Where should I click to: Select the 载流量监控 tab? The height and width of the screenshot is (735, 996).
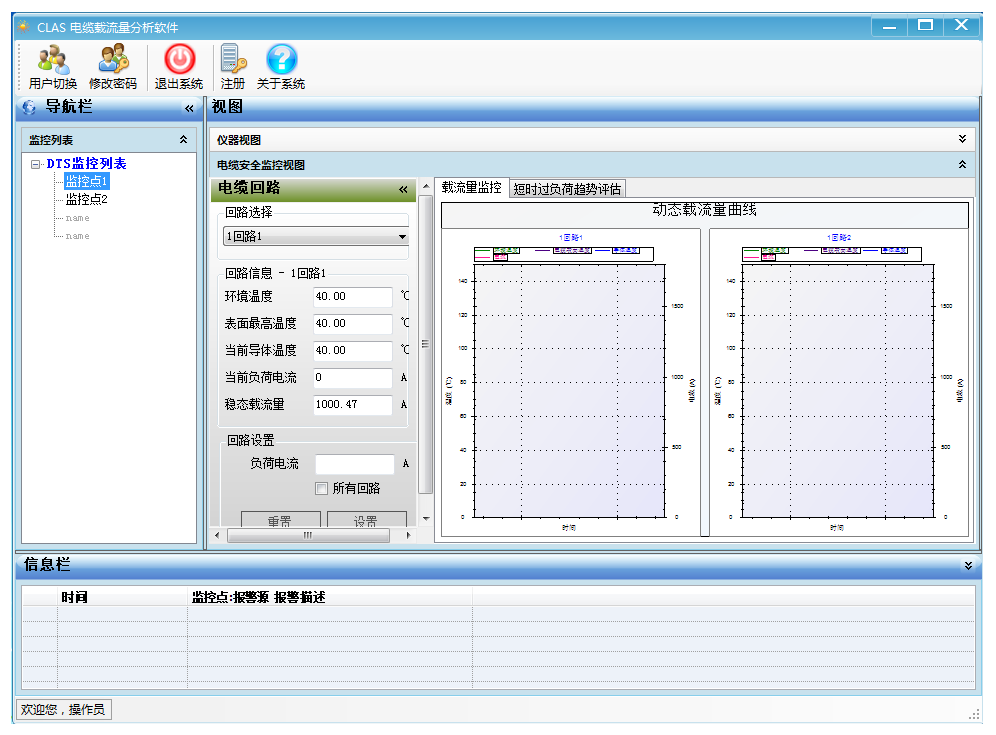[471, 188]
